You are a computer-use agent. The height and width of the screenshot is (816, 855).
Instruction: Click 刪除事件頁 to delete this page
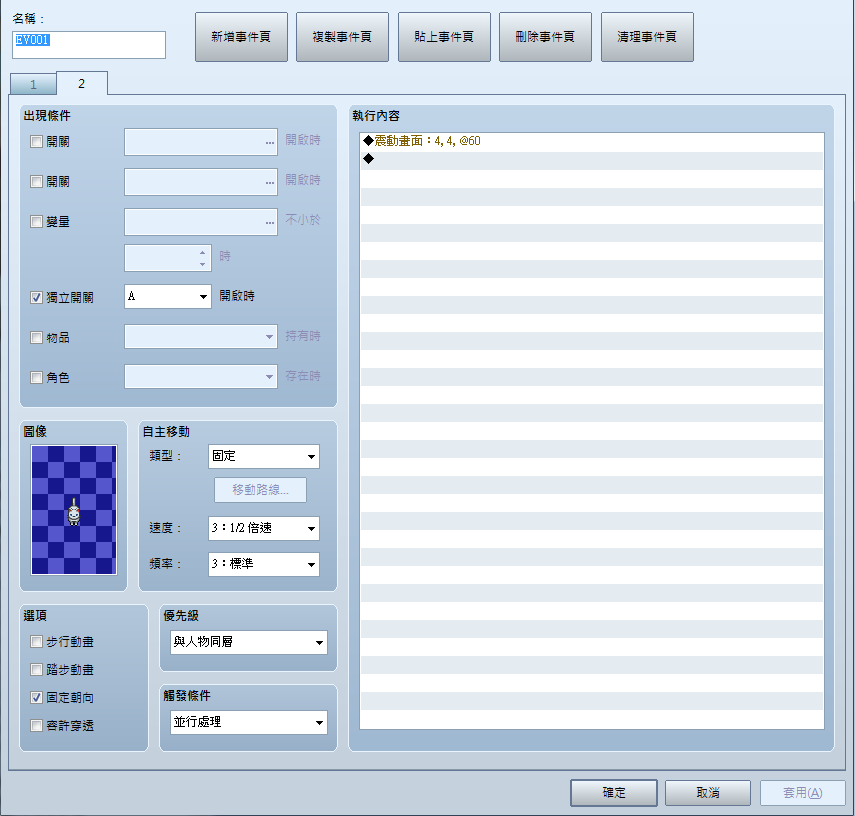click(x=545, y=37)
